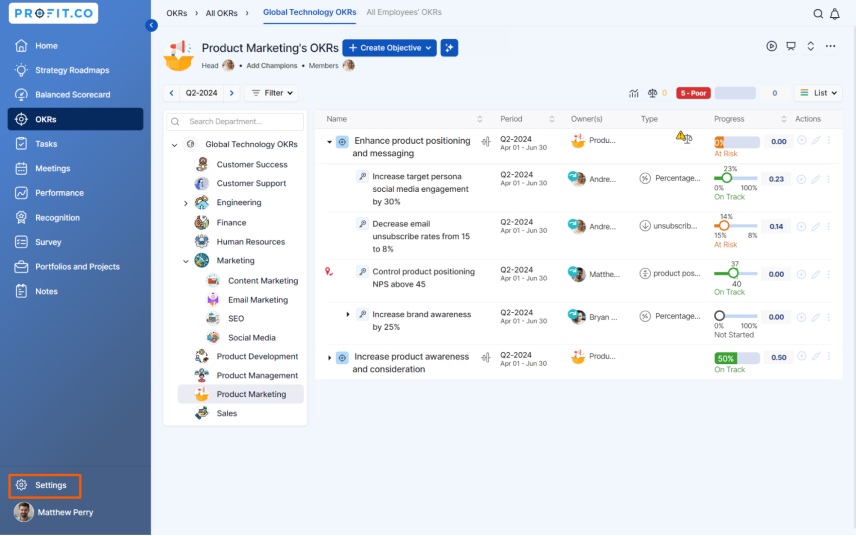Click Search Department field
Screen dimensions: 856x536
235,122
